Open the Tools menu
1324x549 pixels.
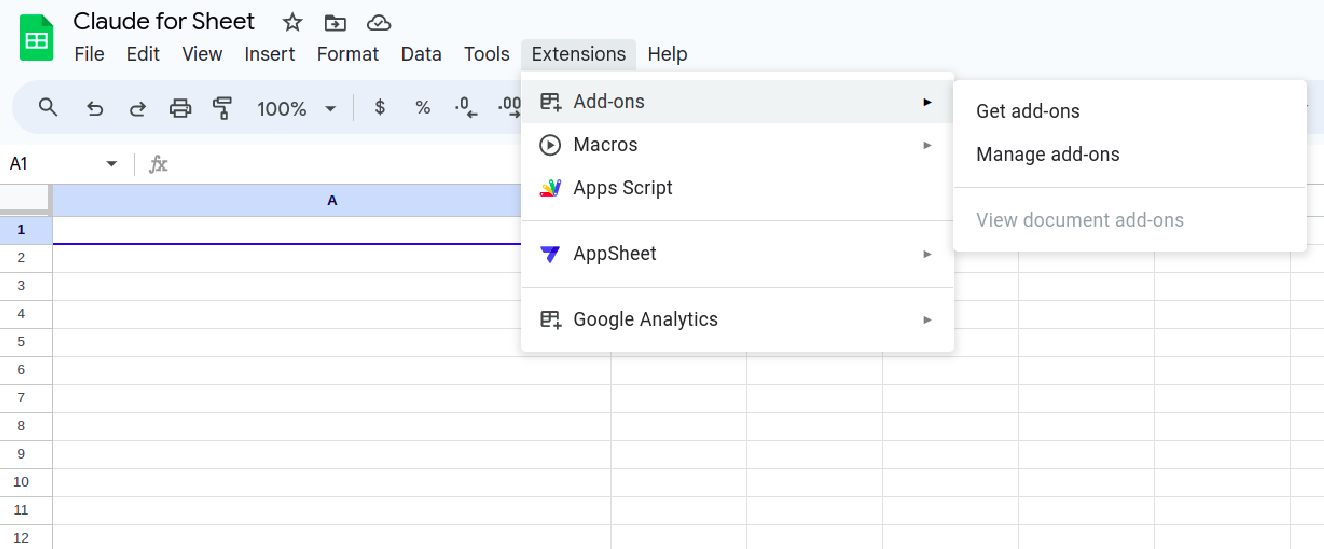[487, 54]
